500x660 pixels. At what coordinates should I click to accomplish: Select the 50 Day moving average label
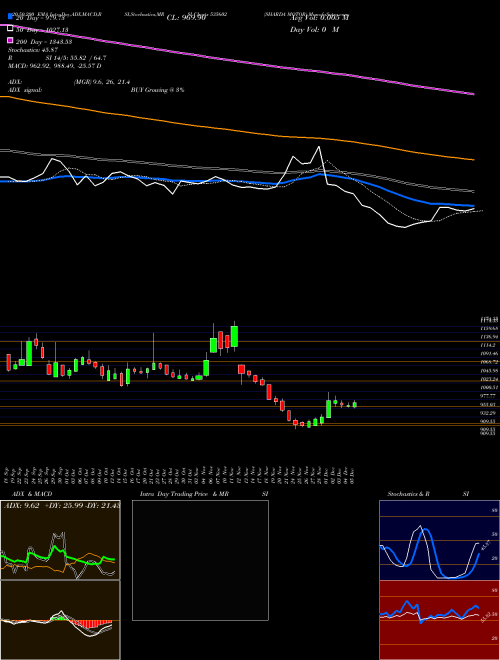coord(42,30)
